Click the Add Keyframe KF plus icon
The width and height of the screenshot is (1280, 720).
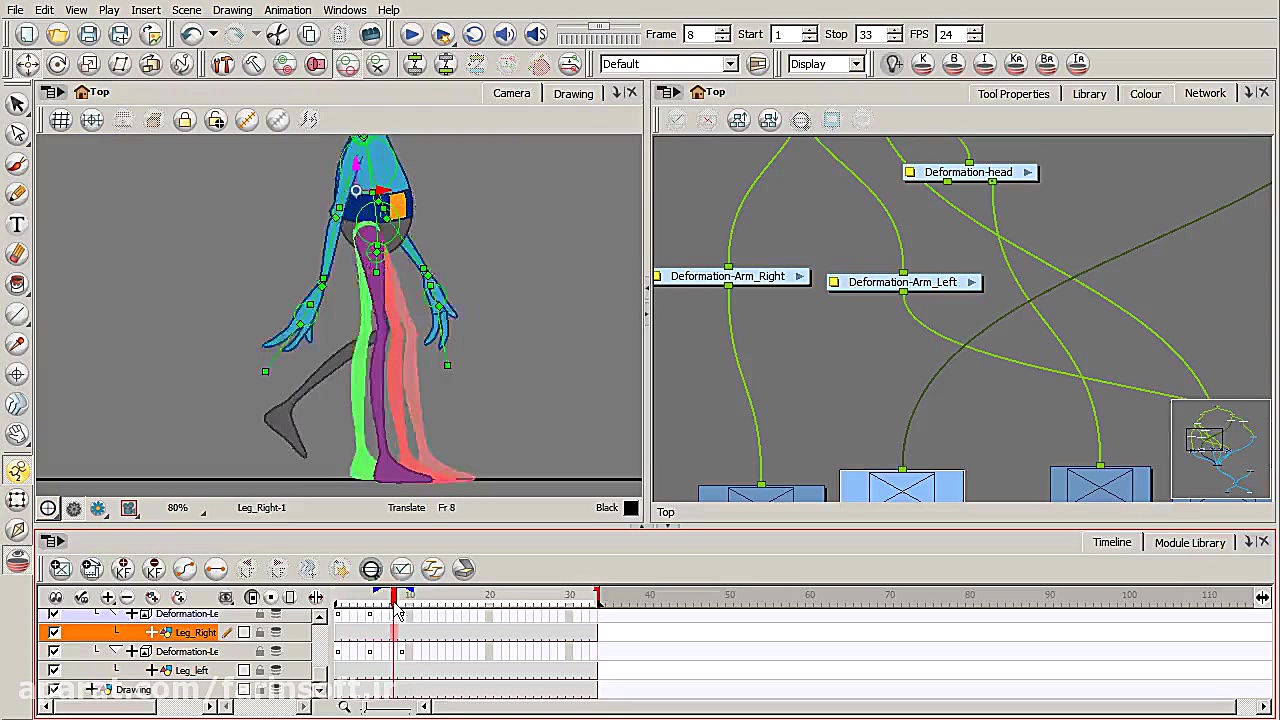click(x=123, y=569)
